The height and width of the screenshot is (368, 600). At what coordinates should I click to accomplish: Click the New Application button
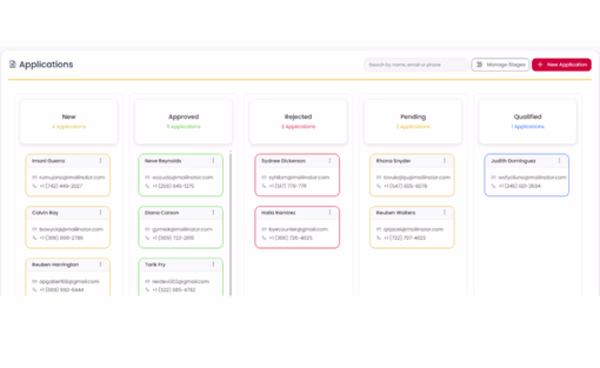coord(561,65)
